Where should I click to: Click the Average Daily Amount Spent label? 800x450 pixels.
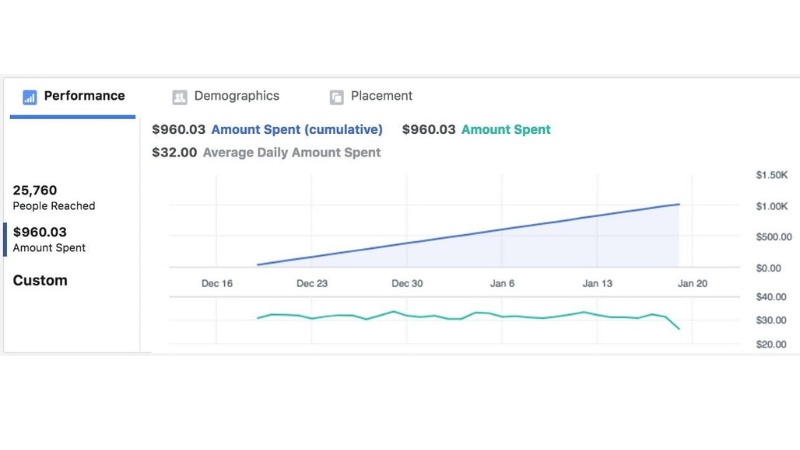coord(291,153)
